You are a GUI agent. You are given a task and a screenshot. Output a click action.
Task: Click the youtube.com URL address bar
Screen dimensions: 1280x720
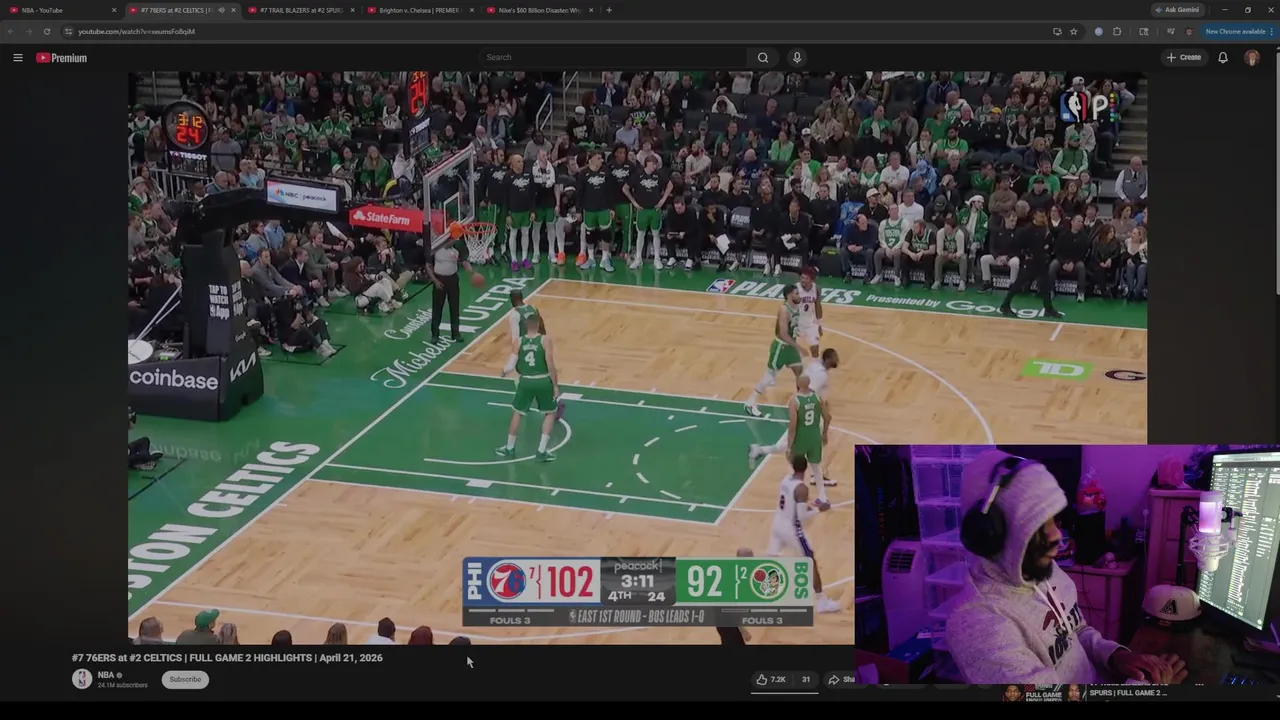[x=560, y=31]
